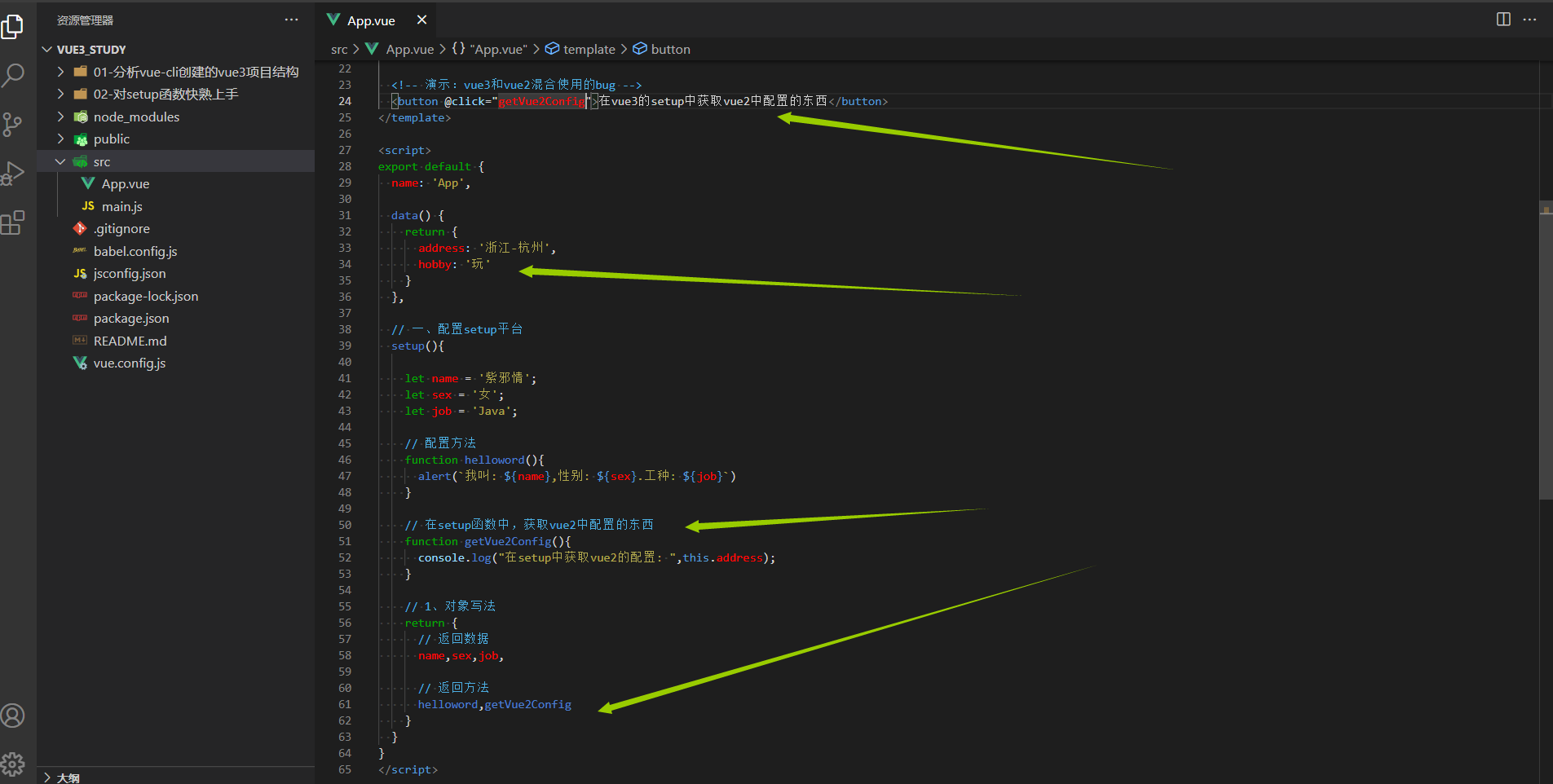Click the setup(){ line of code
1553x784 pixels.
pos(417,346)
